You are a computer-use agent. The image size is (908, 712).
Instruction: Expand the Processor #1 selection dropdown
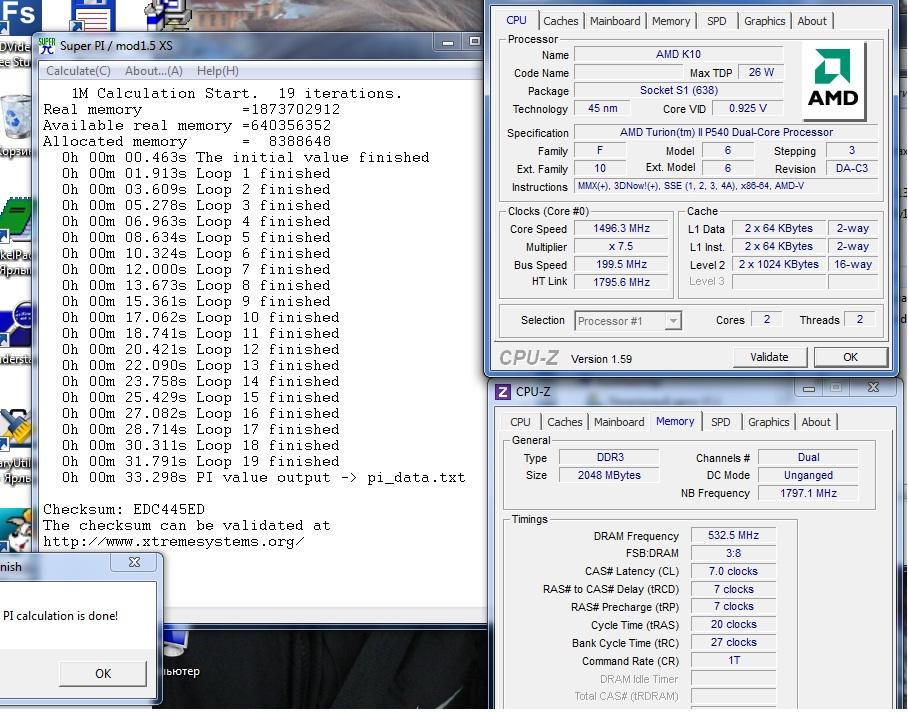pos(672,321)
